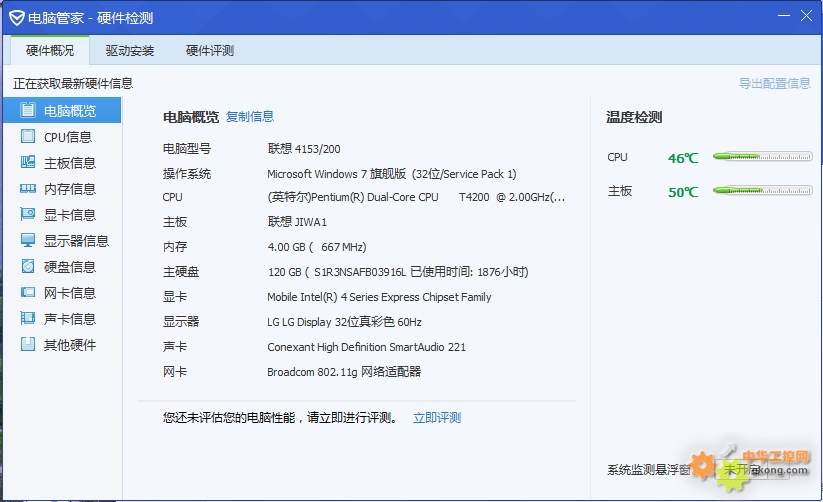Image resolution: width=823 pixels, height=502 pixels.
Task: Open the CPU信息 sidebar icon
Action: (28, 137)
